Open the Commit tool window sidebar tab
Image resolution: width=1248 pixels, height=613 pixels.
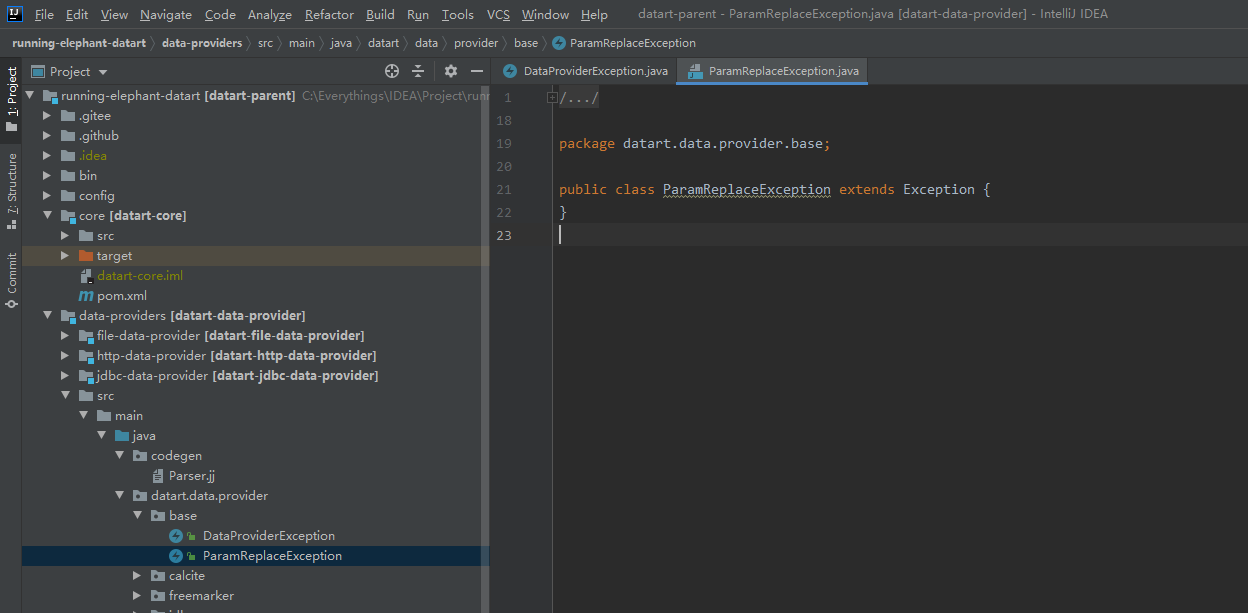coord(11,280)
